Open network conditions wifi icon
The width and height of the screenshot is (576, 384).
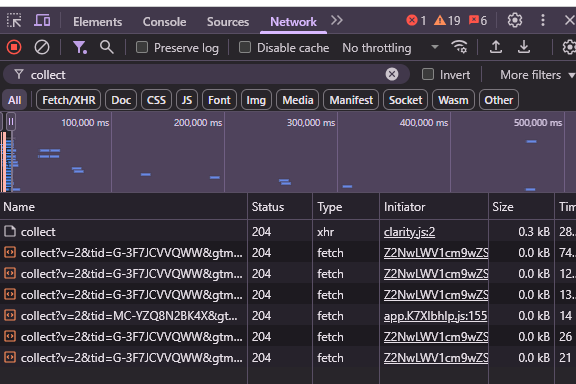[459, 47]
